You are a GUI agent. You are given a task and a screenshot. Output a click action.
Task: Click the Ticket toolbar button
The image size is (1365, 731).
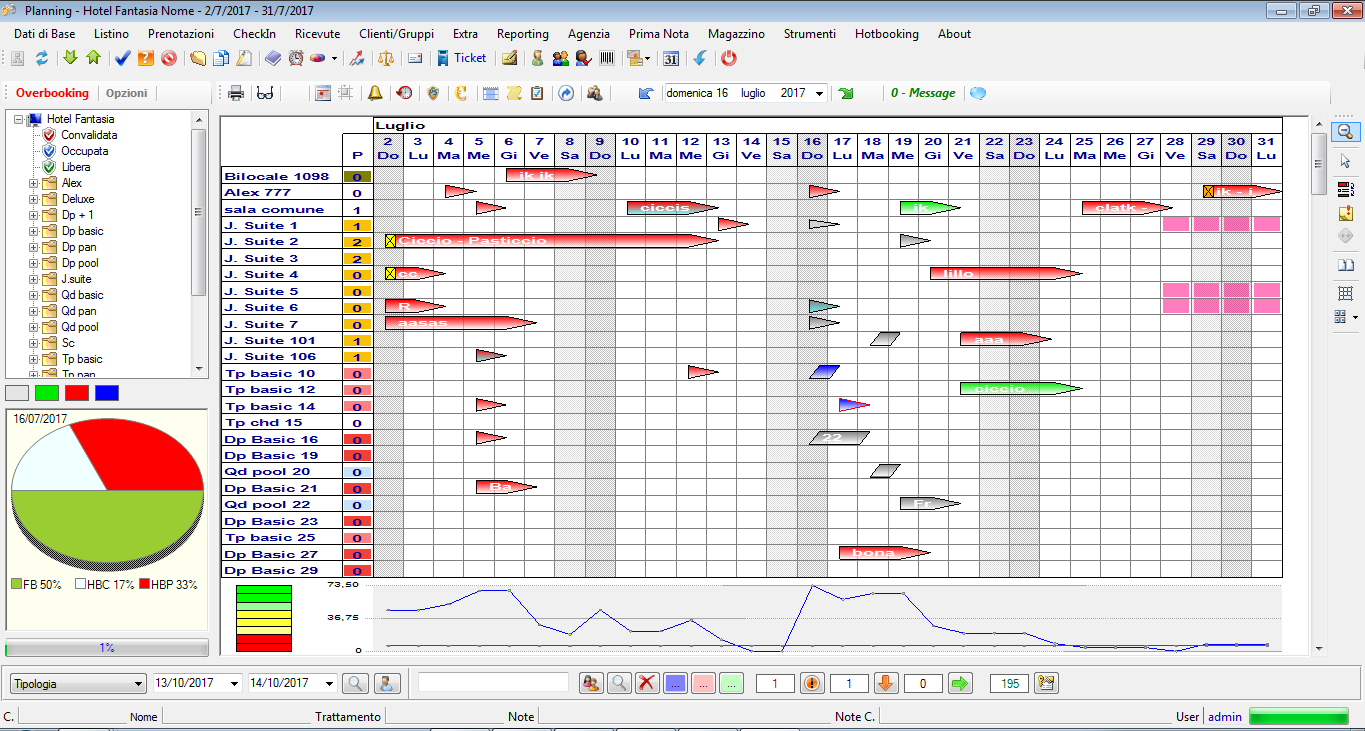(x=462, y=58)
